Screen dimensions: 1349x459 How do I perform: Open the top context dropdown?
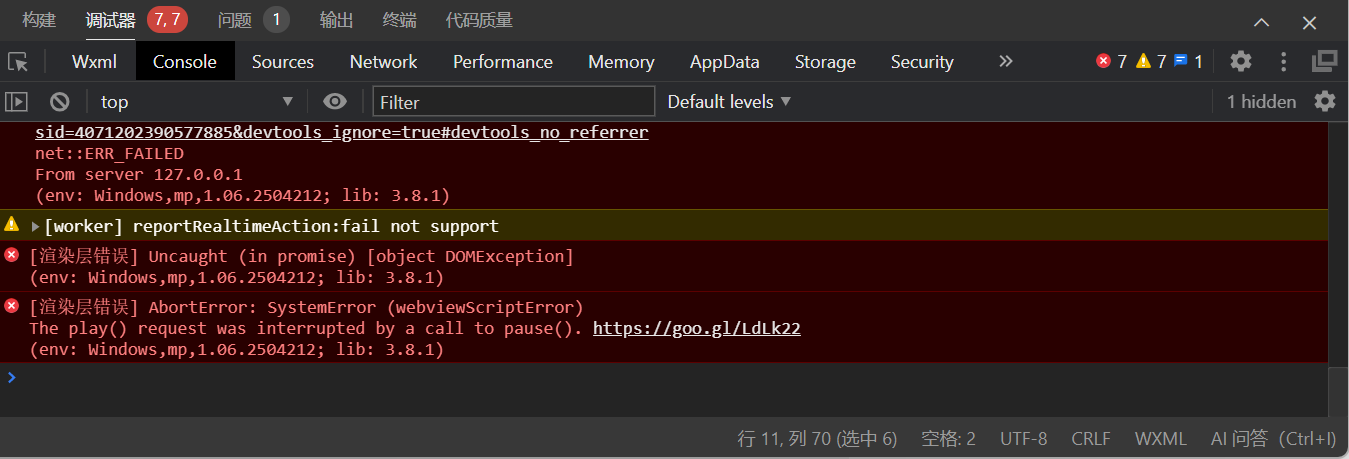196,101
